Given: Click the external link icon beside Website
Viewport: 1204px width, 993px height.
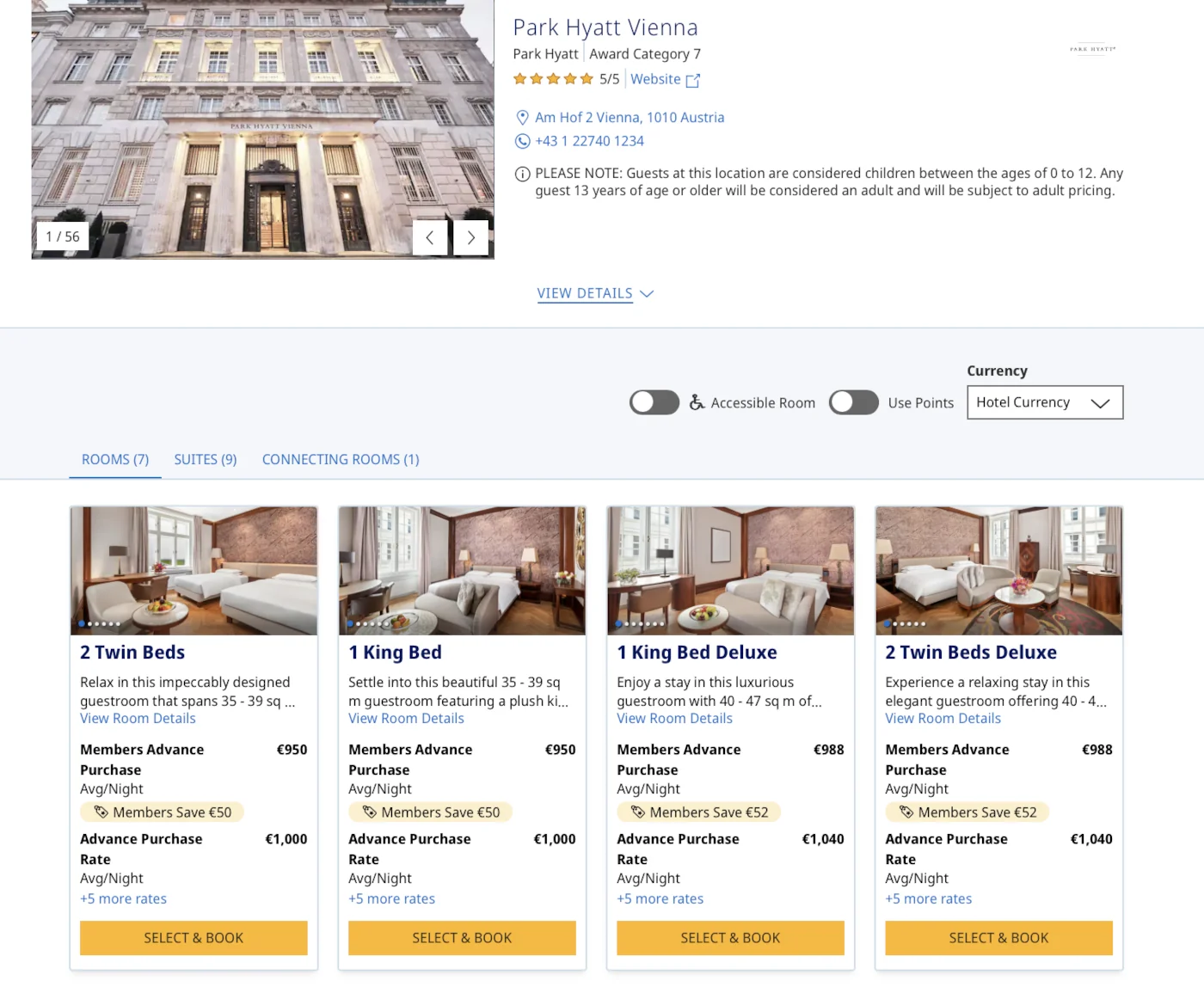Looking at the screenshot, I should [x=693, y=80].
